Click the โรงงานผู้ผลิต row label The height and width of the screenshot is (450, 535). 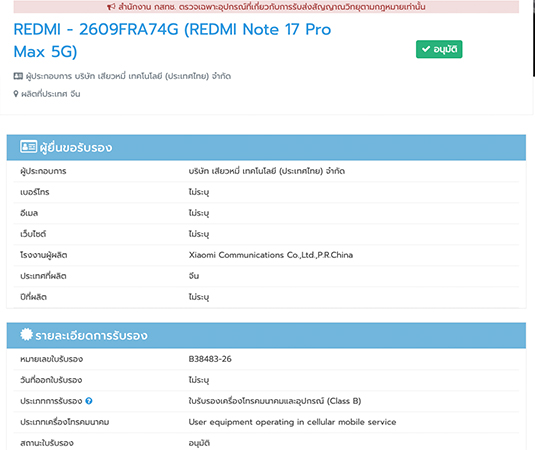43,255
